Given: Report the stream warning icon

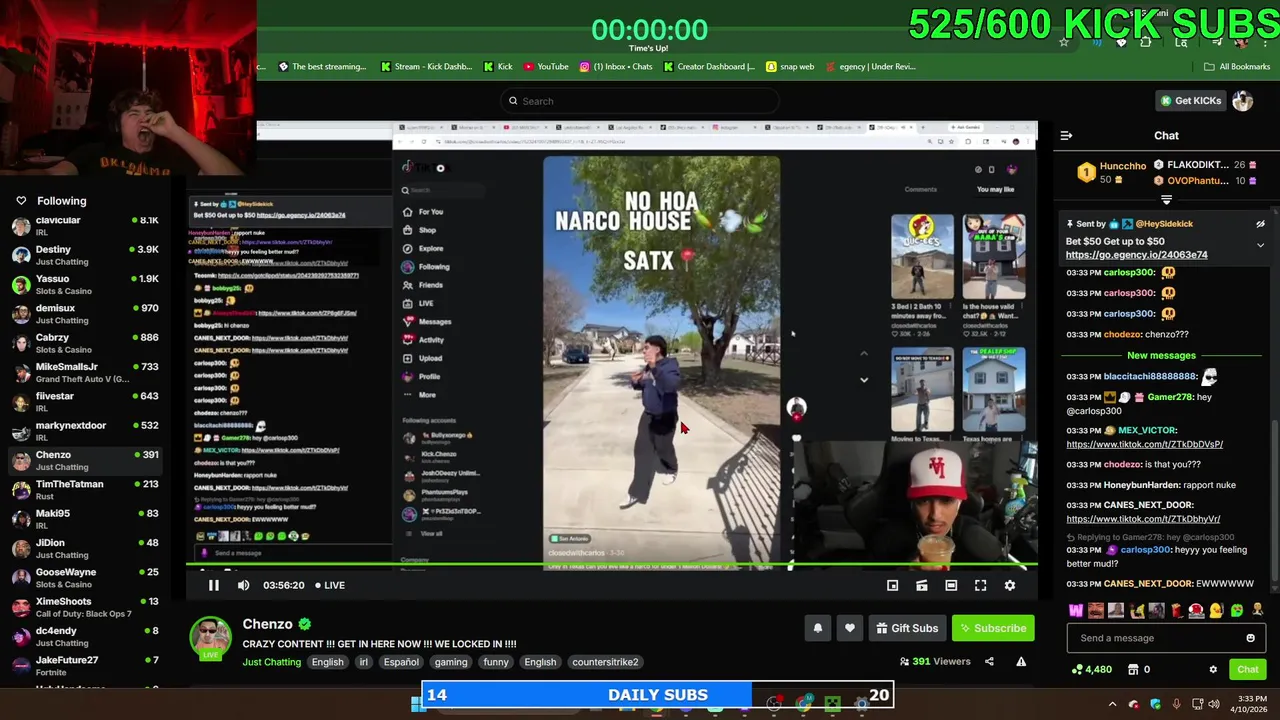Looking at the screenshot, I should pos(1021,661).
